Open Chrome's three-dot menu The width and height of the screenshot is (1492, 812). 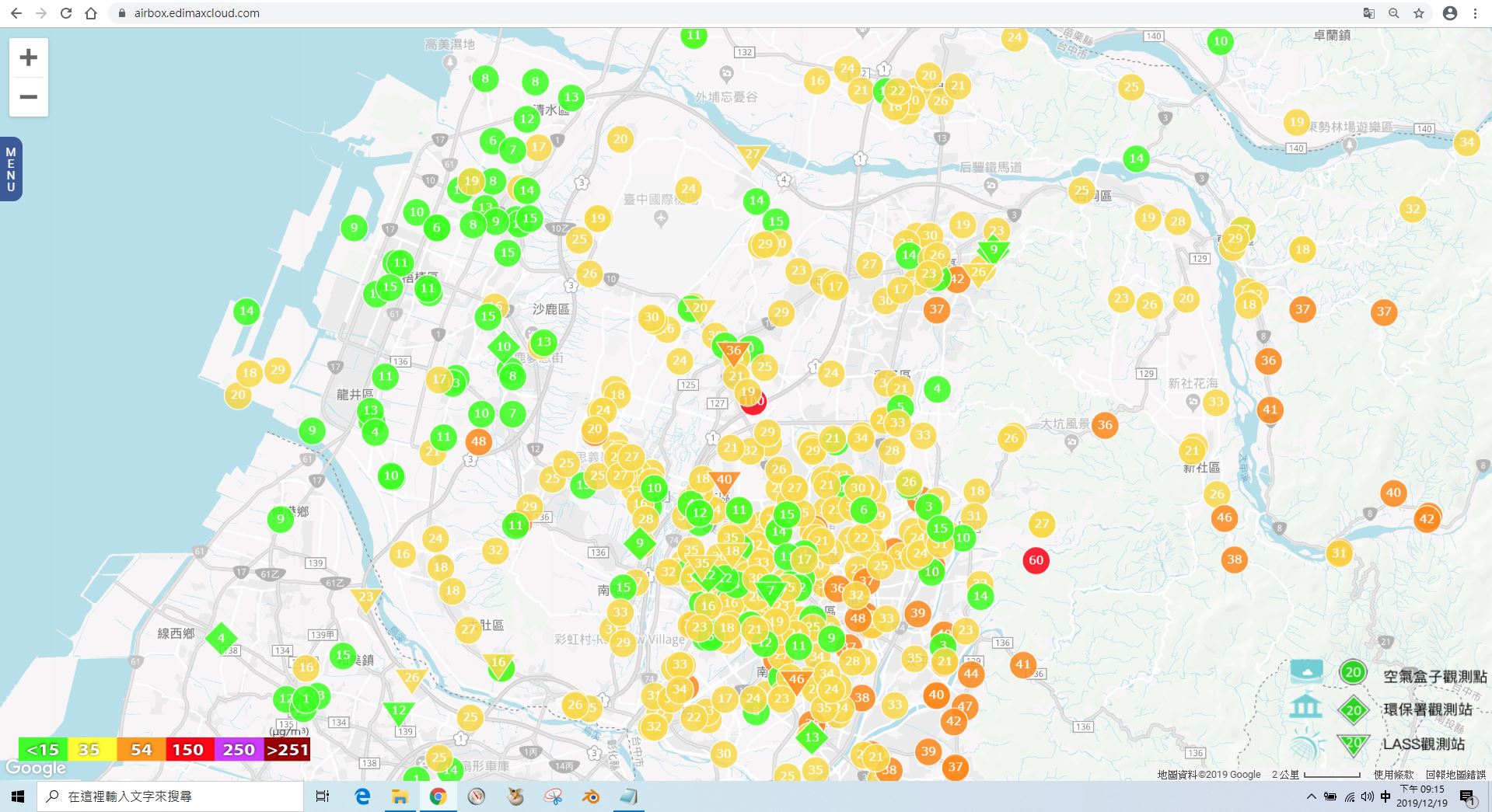tap(1475, 13)
